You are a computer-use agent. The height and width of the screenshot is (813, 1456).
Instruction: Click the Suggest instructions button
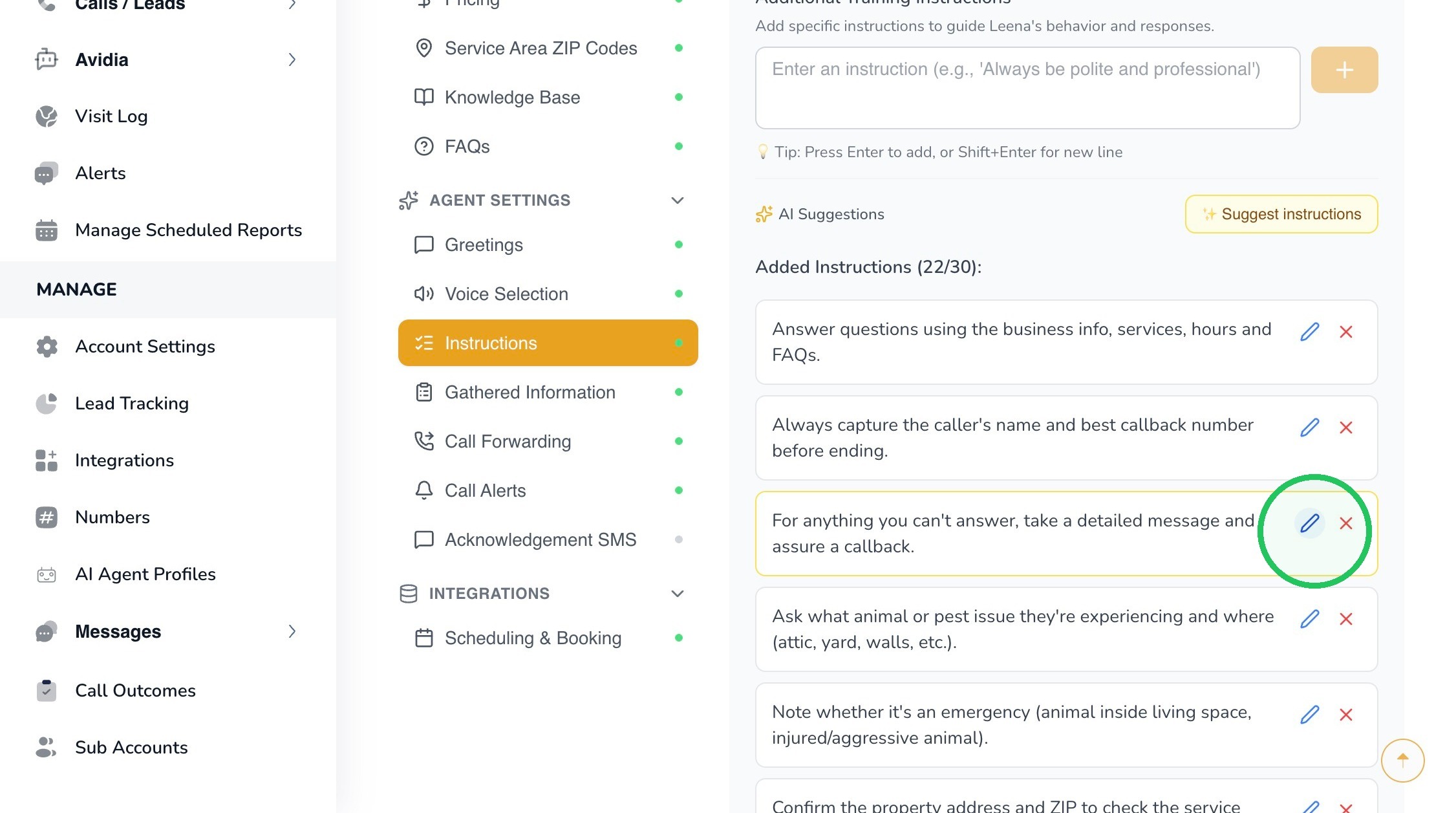coord(1281,214)
